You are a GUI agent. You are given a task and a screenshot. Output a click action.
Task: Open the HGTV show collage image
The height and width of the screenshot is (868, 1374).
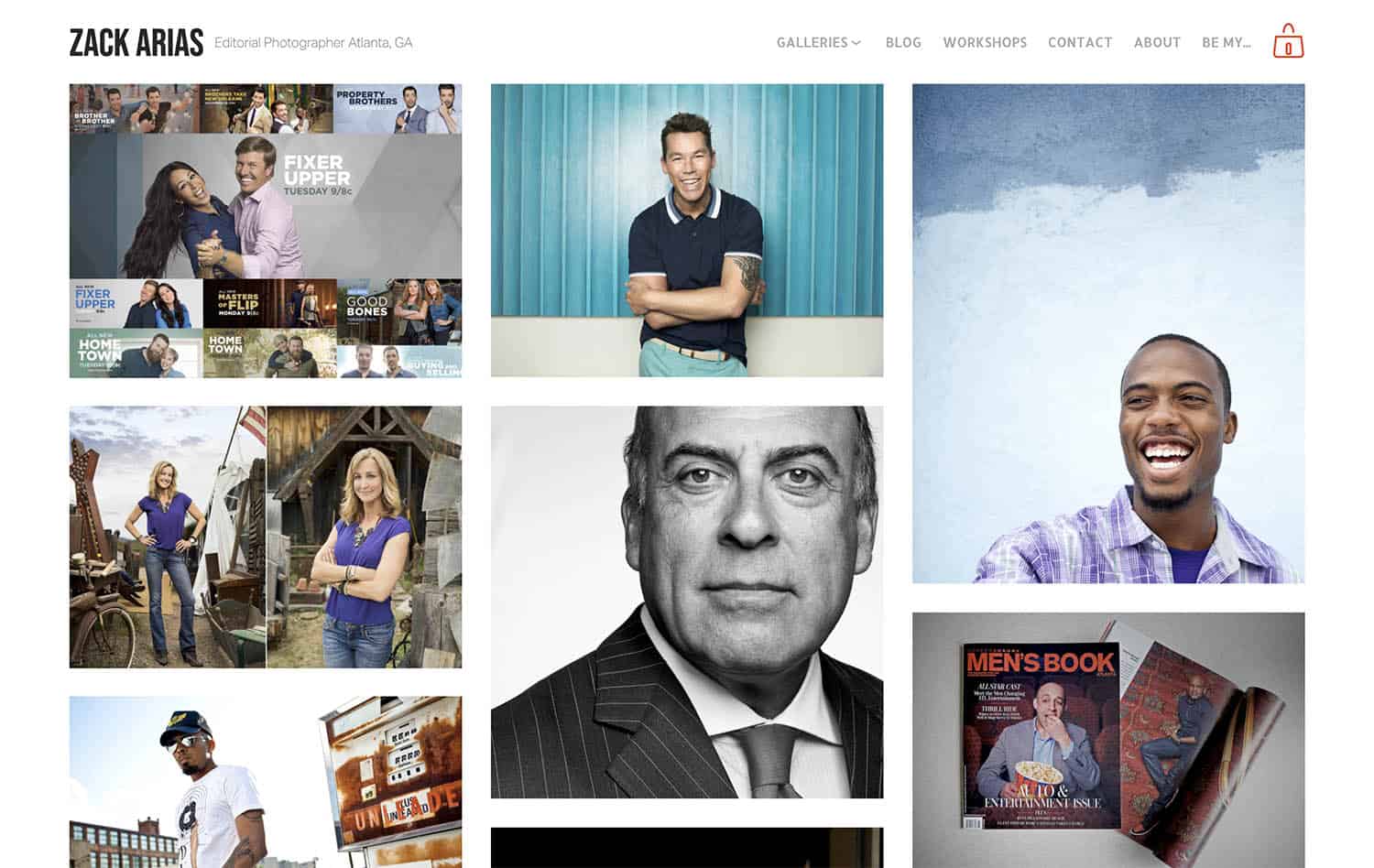point(266,229)
